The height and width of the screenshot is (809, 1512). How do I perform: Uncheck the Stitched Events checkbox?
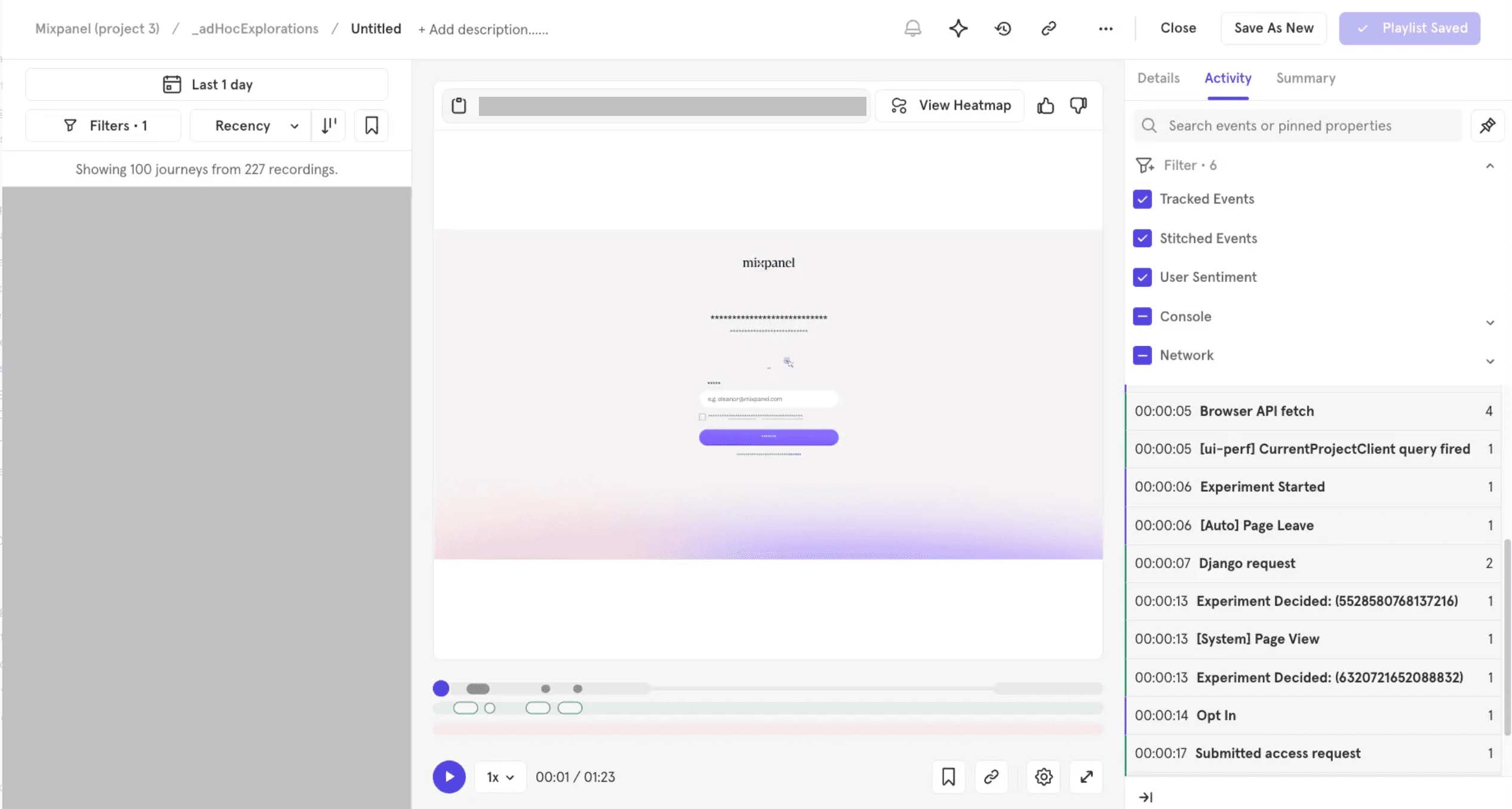[x=1142, y=238]
